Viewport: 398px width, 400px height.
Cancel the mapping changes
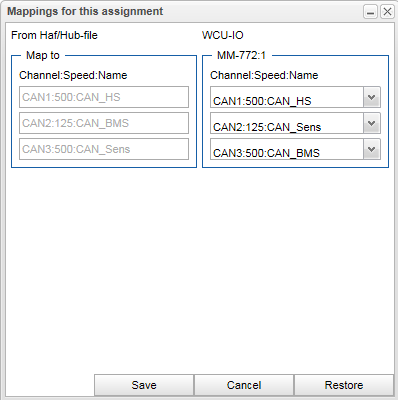coord(244,385)
